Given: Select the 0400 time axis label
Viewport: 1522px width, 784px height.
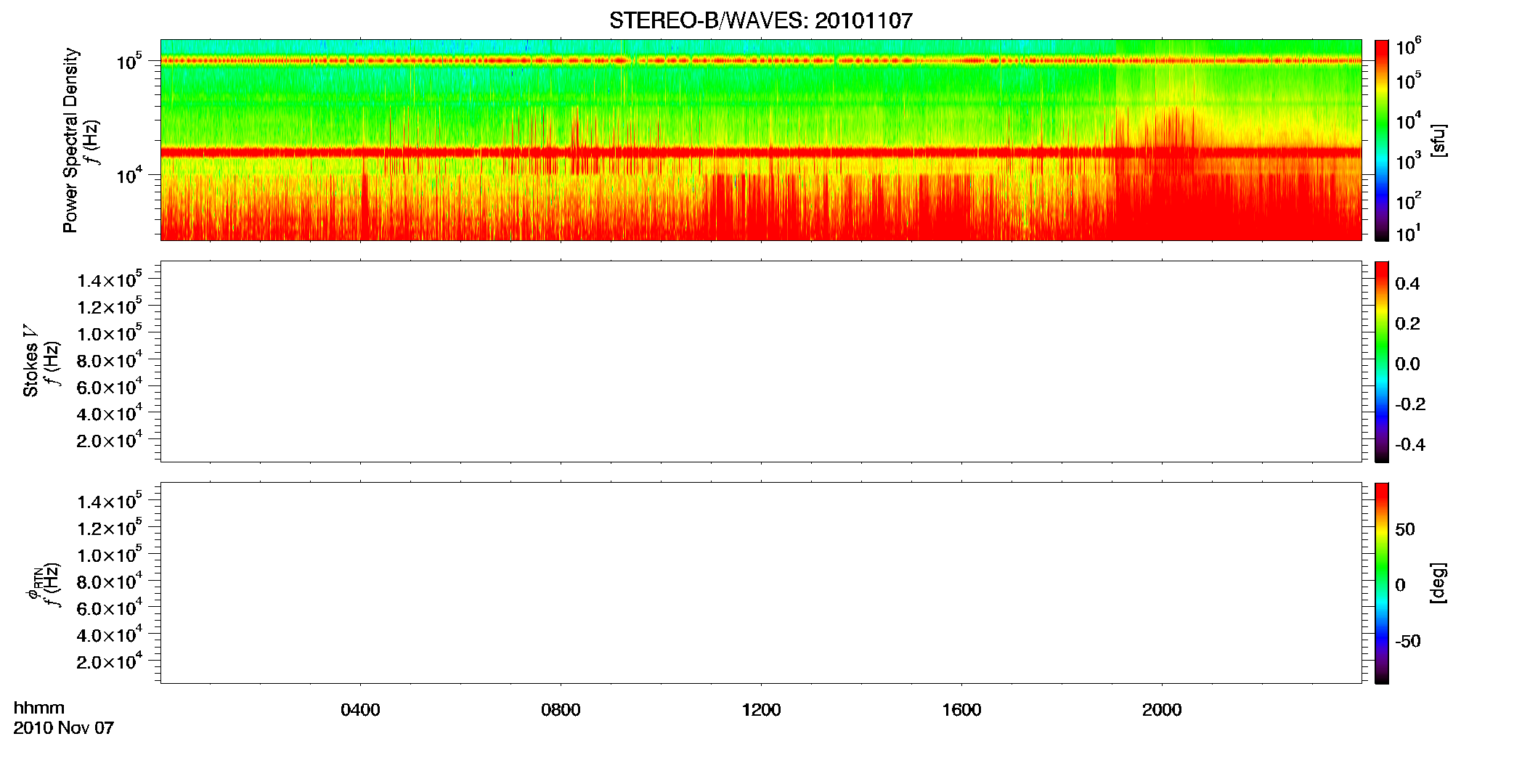Looking at the screenshot, I should coord(360,710).
